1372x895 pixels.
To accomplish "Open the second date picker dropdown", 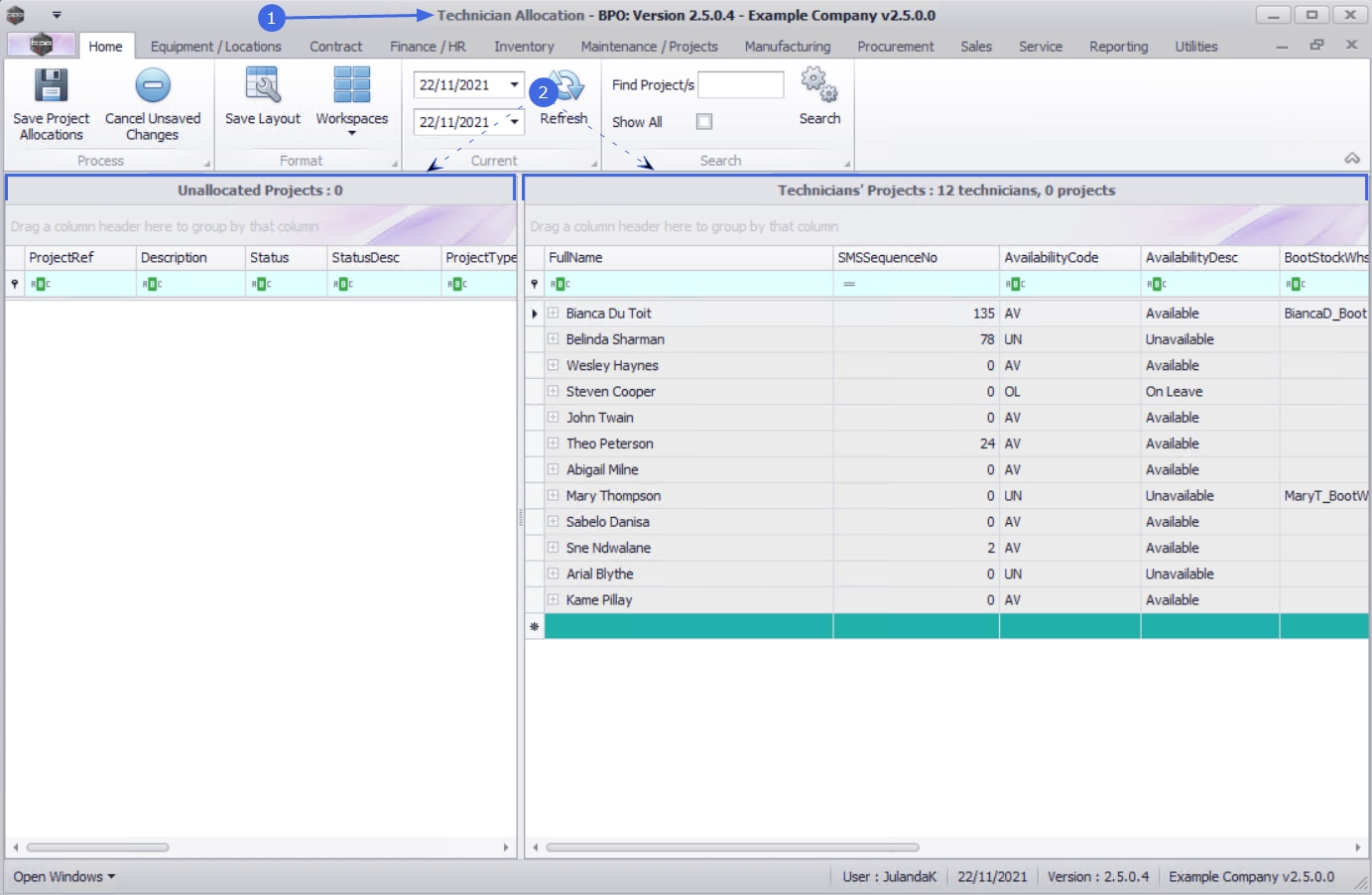I will [514, 121].
